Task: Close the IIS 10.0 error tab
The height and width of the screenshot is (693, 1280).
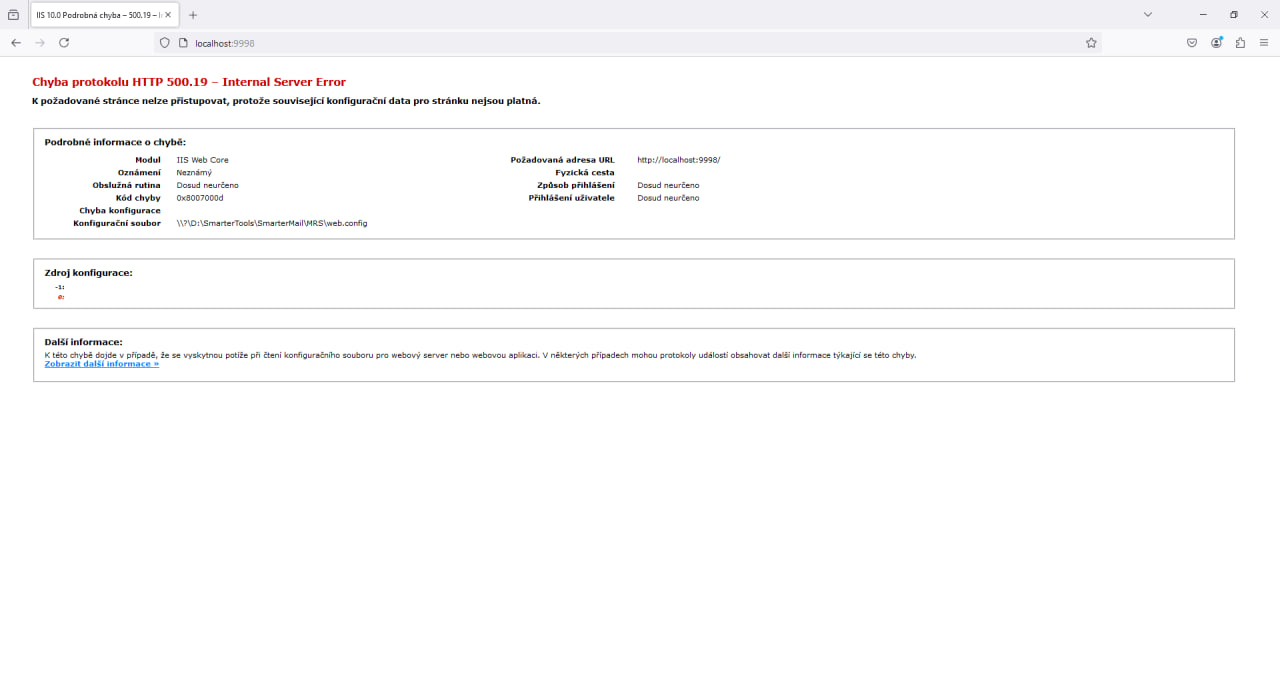Action: pyautogui.click(x=168, y=15)
